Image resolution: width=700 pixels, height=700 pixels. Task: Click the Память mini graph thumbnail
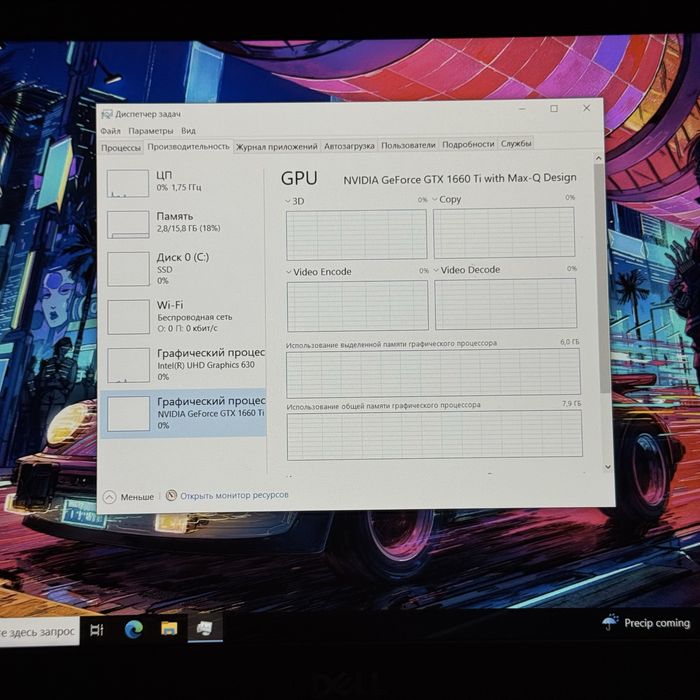(x=128, y=225)
